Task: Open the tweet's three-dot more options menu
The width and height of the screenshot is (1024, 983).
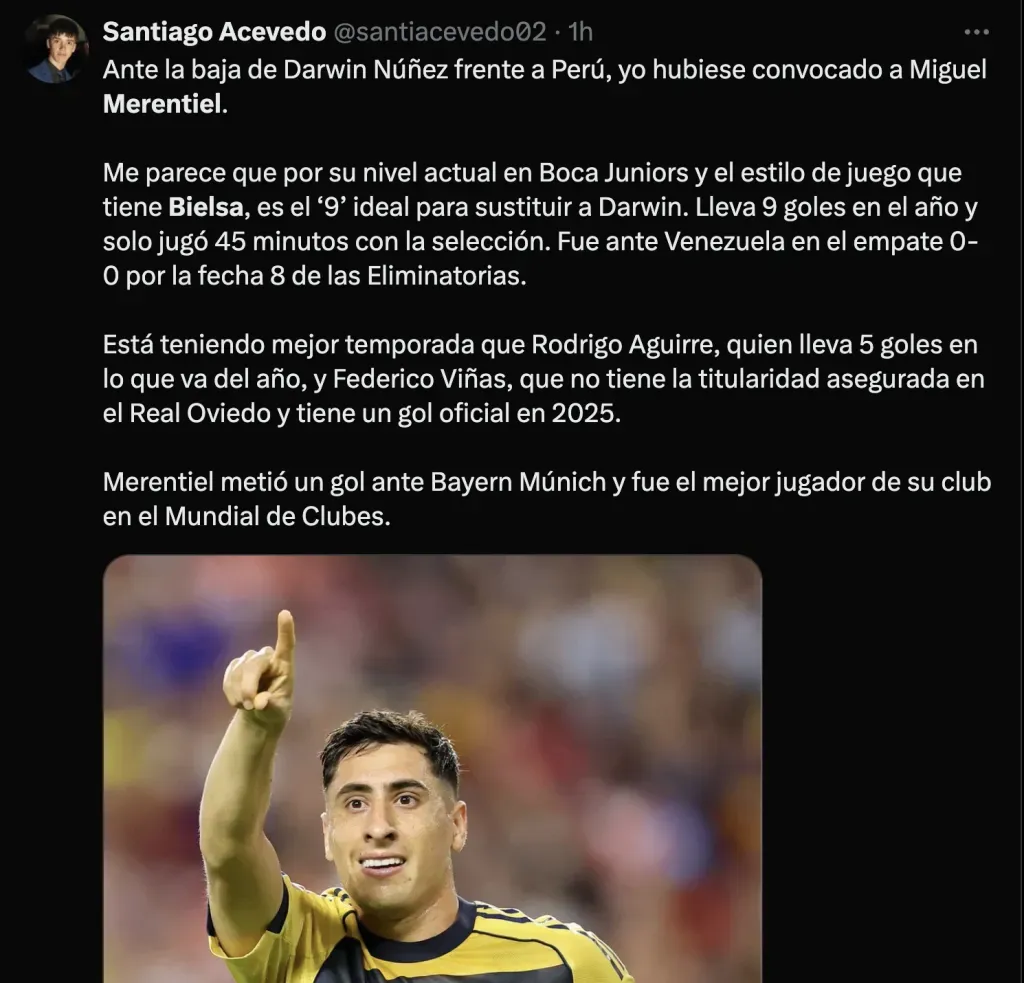Action: 976,32
